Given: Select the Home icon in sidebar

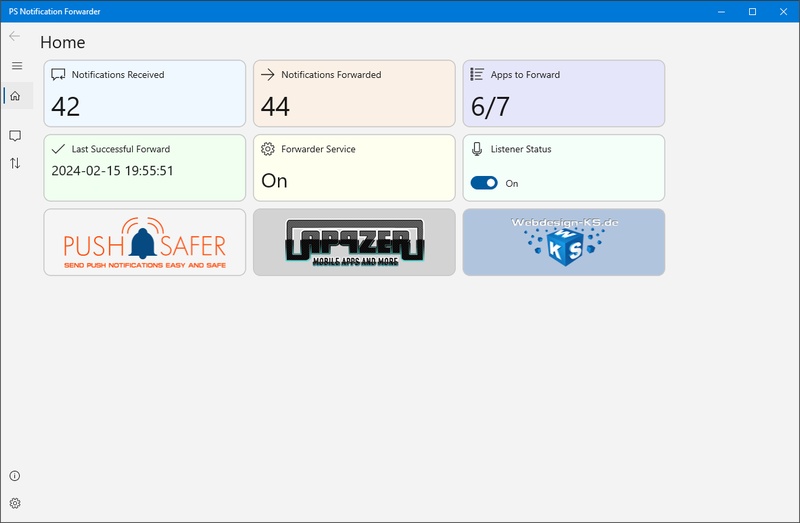Looking at the screenshot, I should click(15, 96).
